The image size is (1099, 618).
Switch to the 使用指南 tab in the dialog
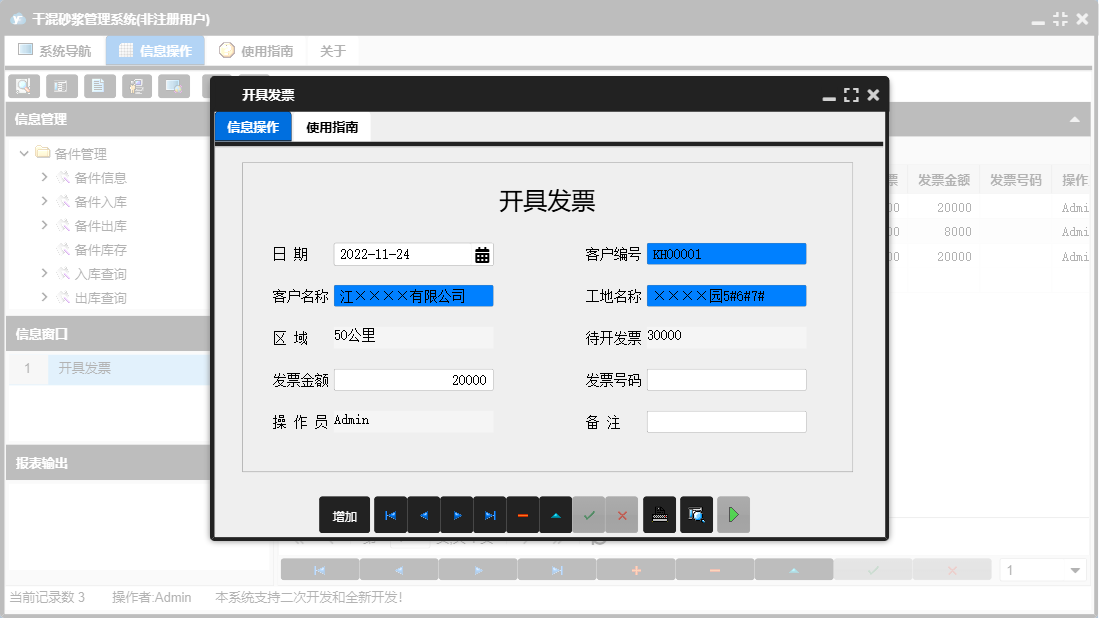pyautogui.click(x=333, y=127)
